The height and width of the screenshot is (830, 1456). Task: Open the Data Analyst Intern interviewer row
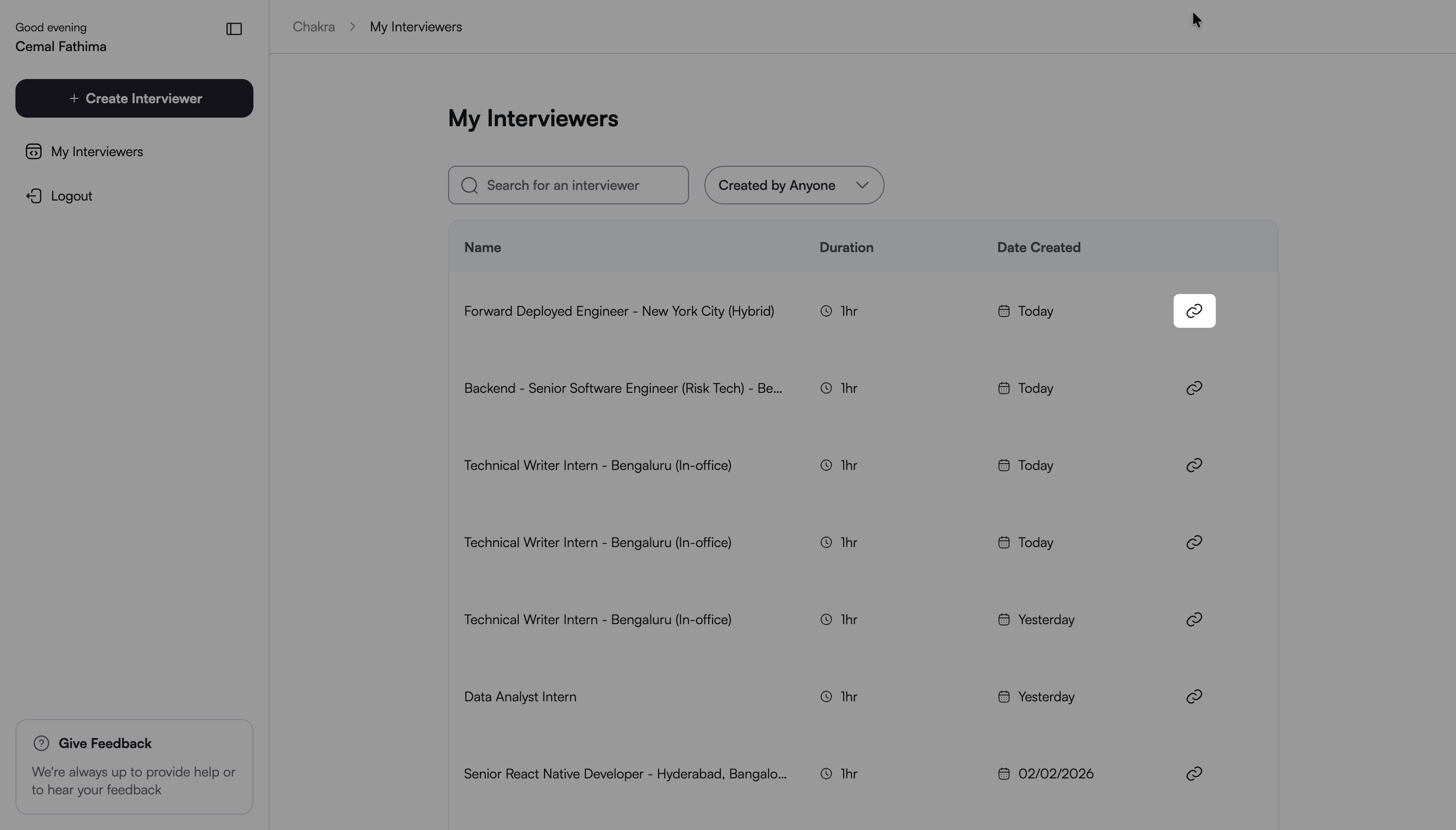520,696
